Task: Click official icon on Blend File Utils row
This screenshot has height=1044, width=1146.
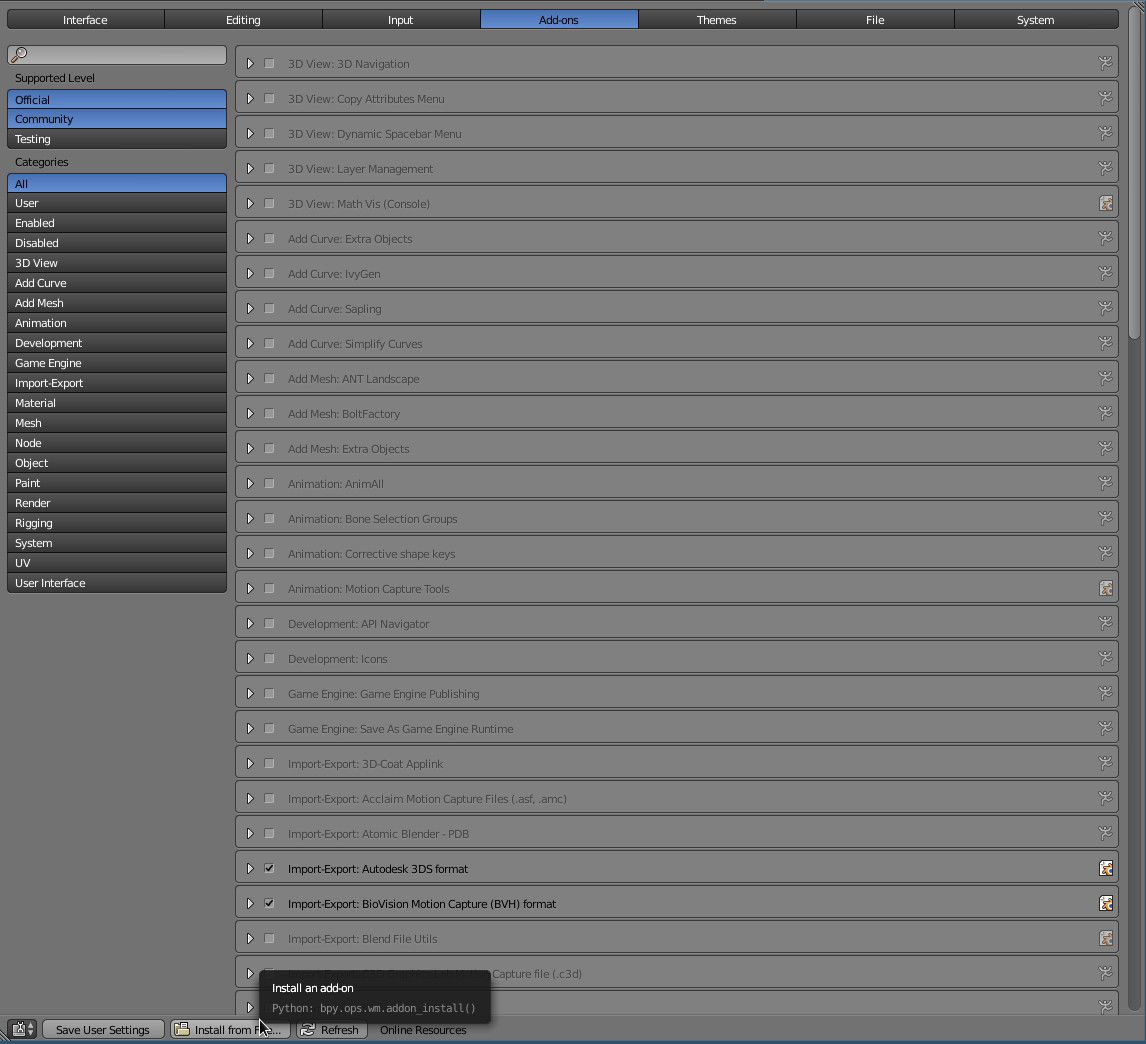Action: point(1105,939)
